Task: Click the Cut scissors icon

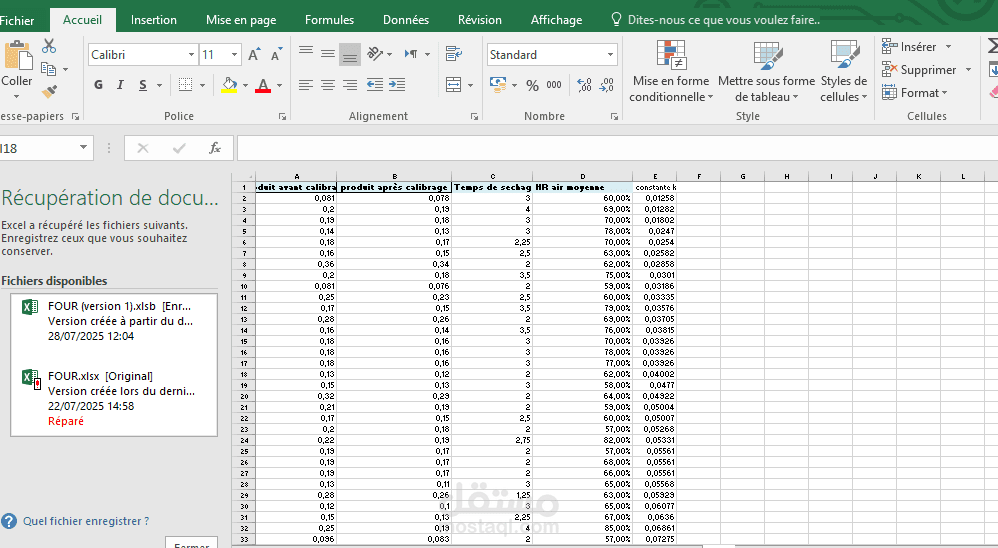Action: (x=49, y=46)
